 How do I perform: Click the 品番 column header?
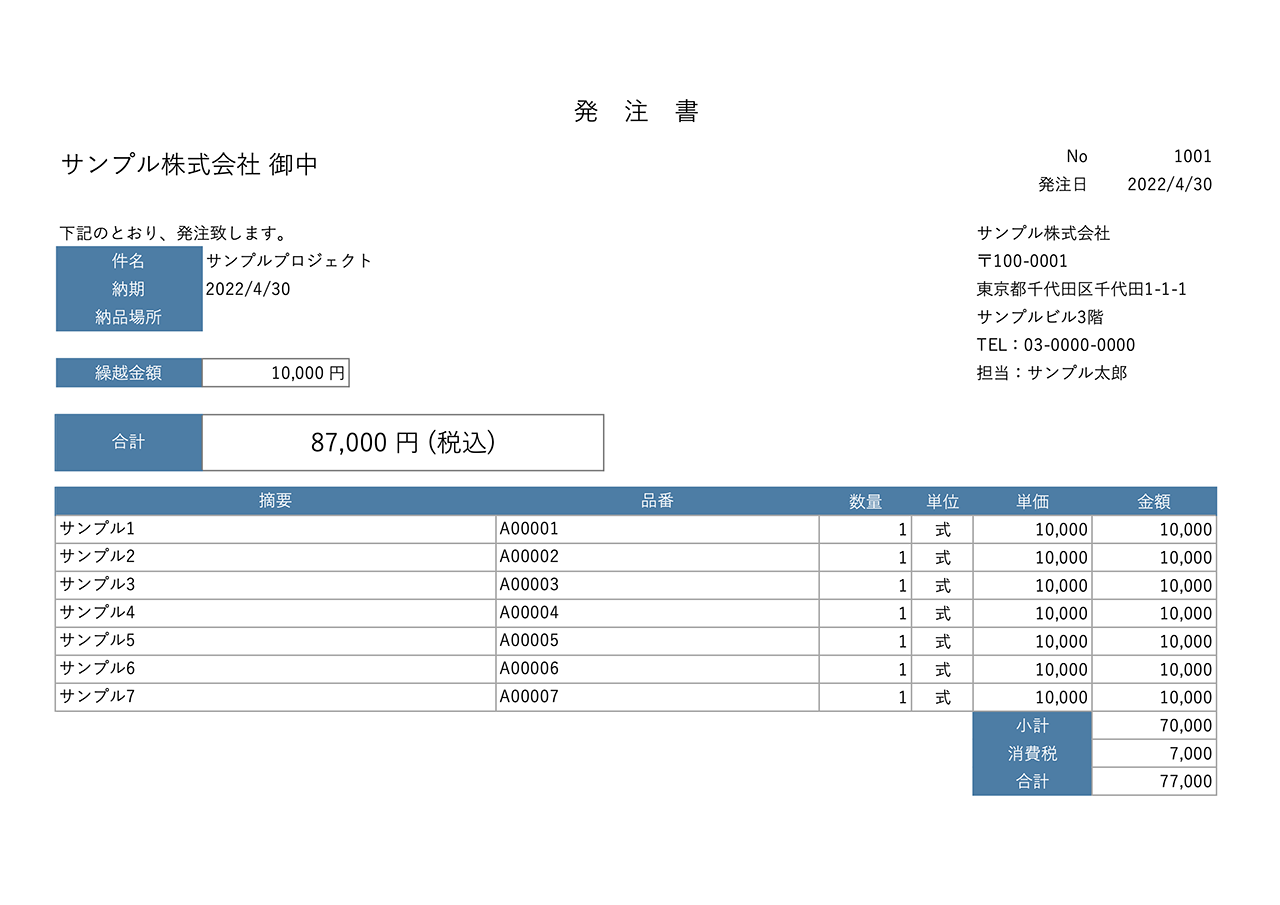[657, 501]
